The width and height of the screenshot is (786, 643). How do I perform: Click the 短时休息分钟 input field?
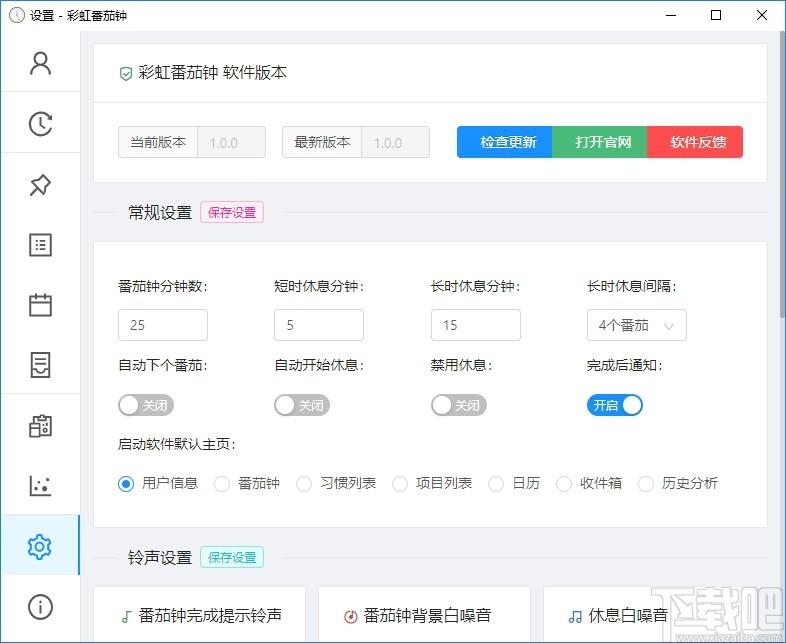click(319, 325)
